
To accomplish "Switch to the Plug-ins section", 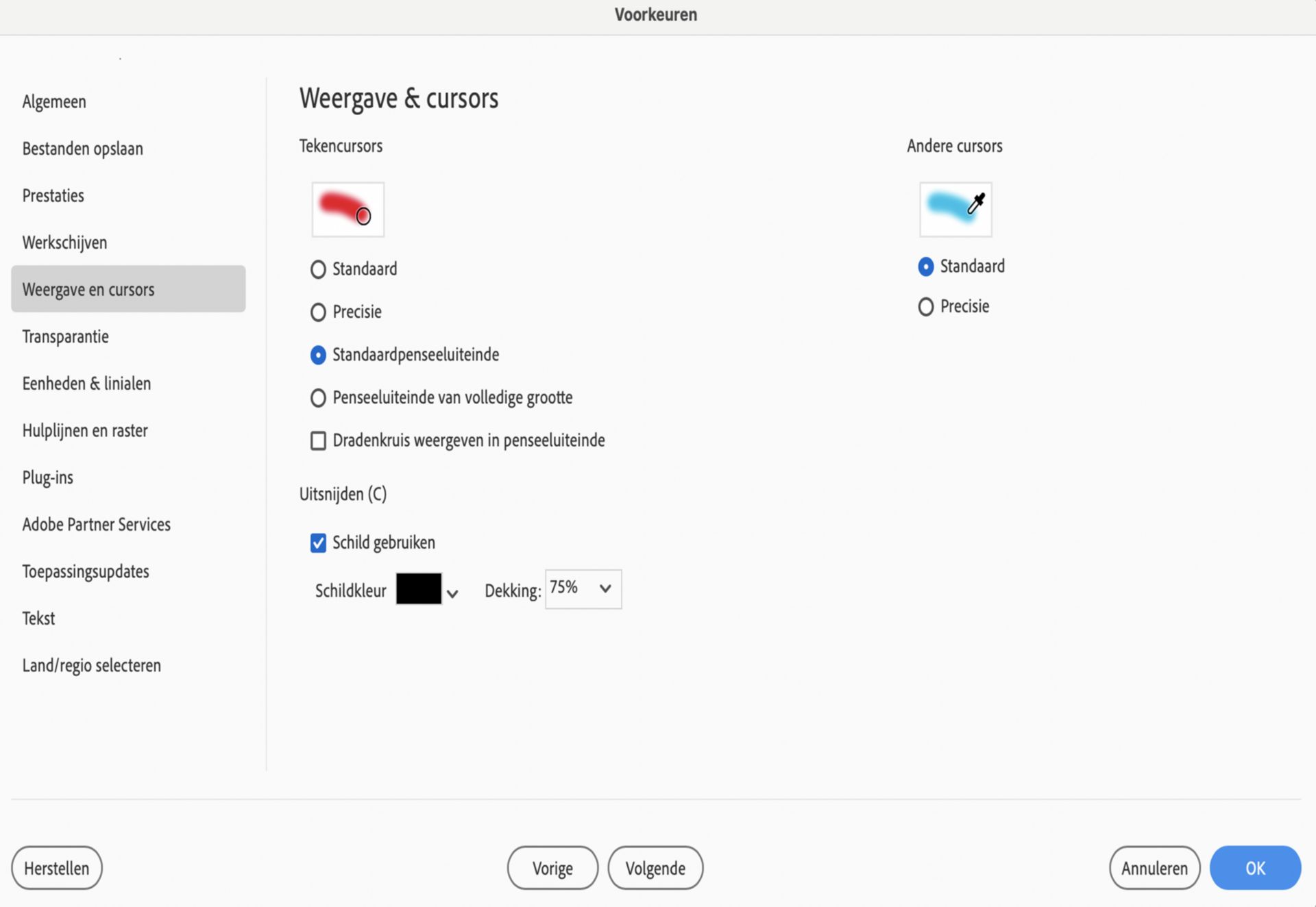I will 128,477.
